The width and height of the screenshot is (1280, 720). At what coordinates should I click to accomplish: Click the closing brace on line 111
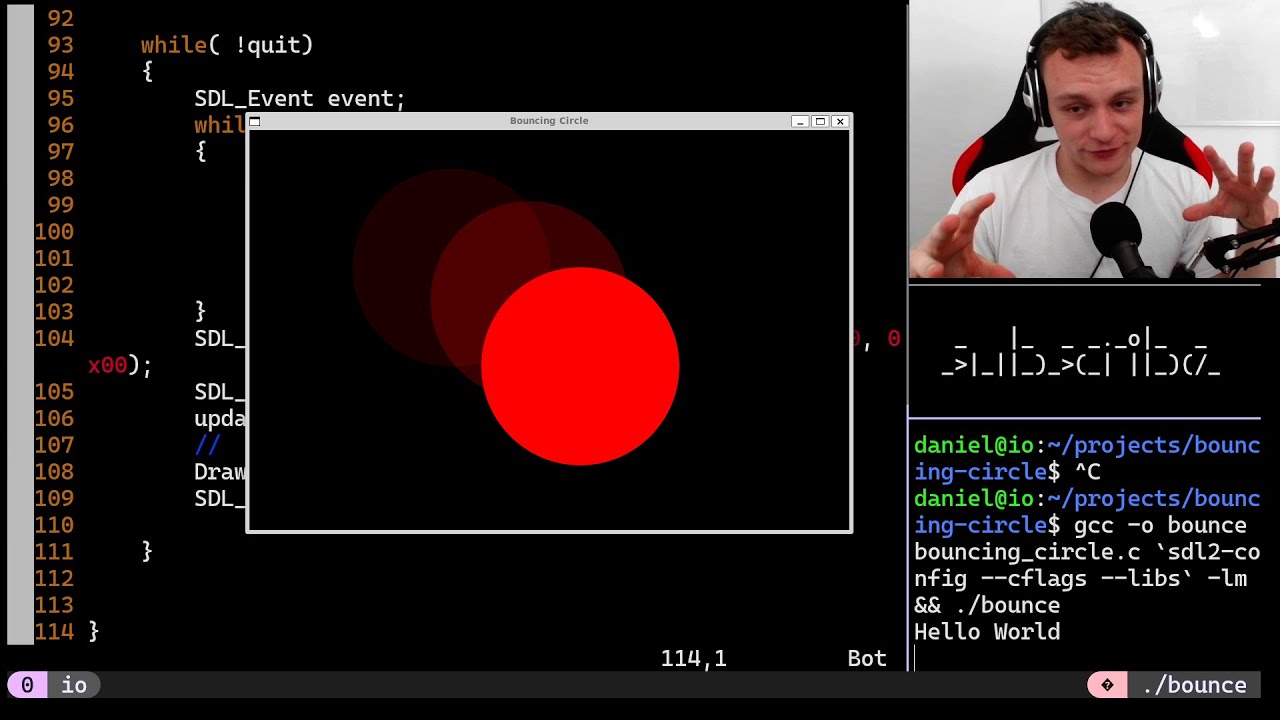[x=147, y=551]
